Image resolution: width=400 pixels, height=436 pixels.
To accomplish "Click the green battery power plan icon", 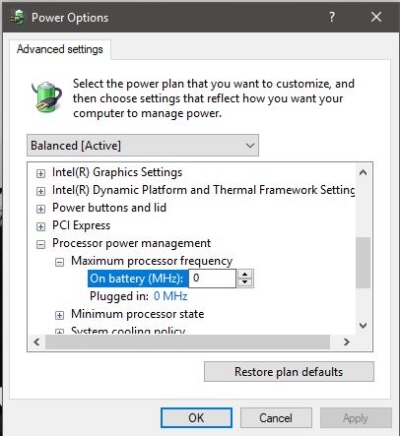I will (47, 97).
